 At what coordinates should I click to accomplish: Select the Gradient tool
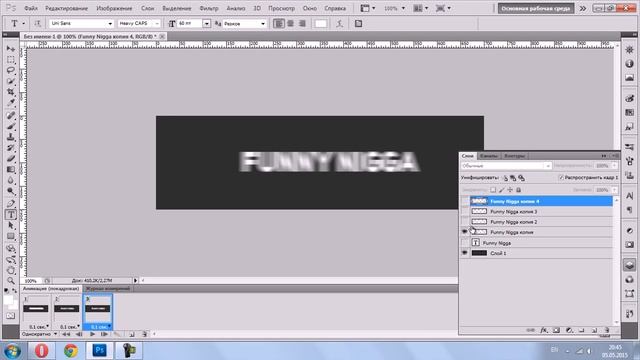coord(11,169)
